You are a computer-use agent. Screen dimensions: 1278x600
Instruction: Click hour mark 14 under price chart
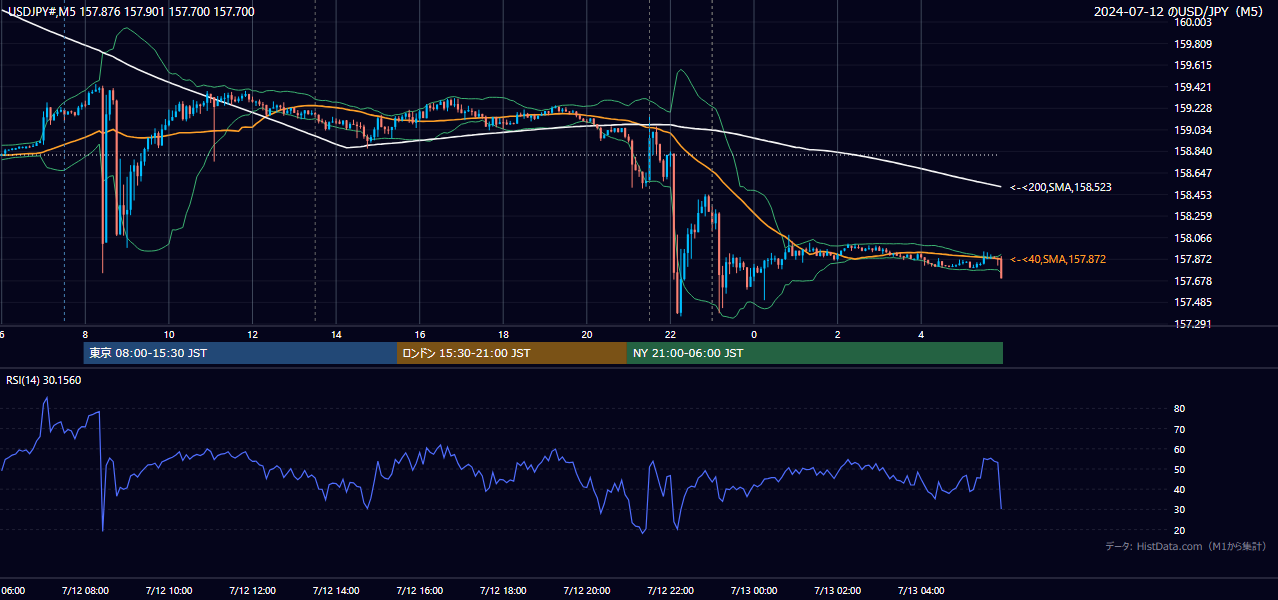[336, 334]
